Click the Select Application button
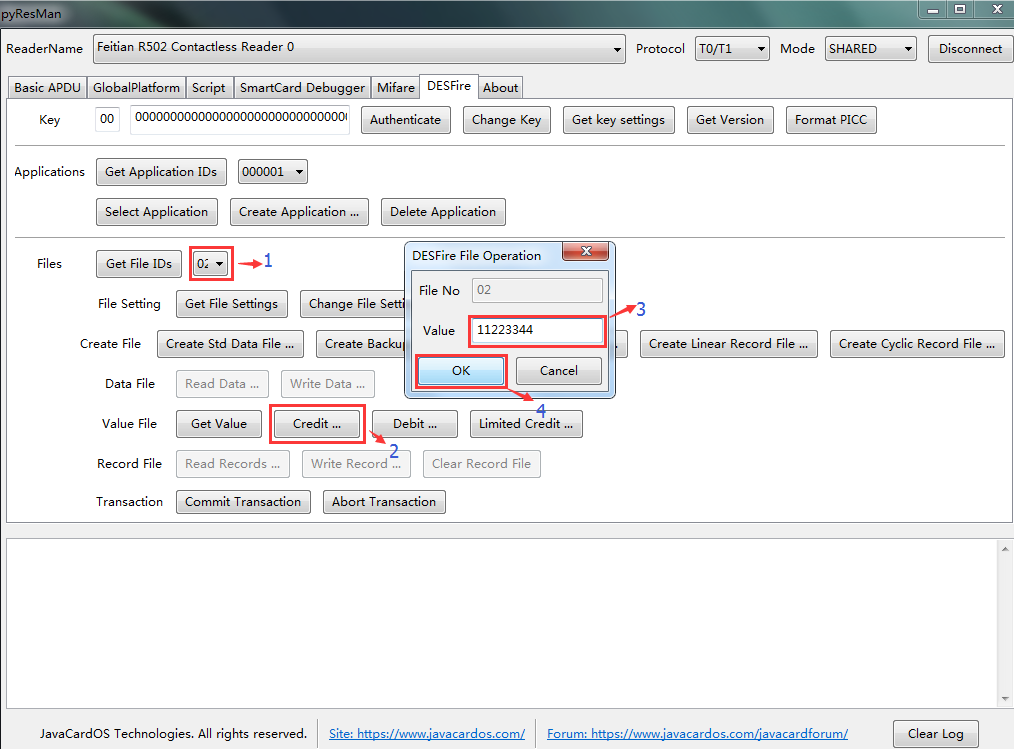 (x=156, y=212)
